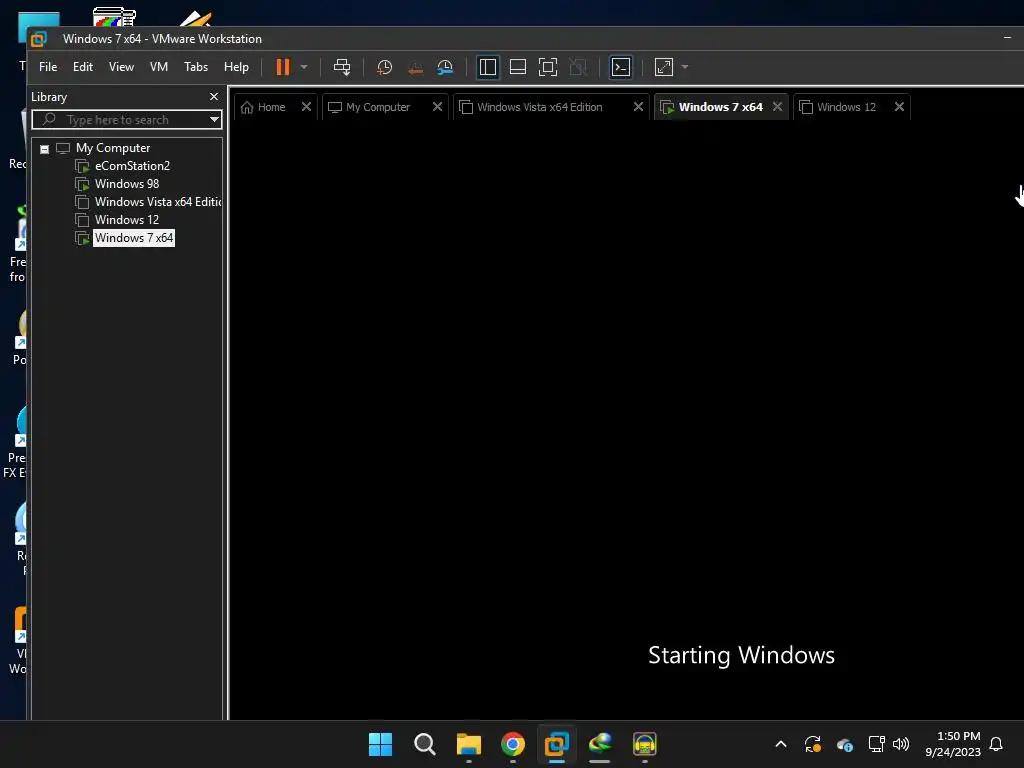Open Internet Download Manager taskbar icon
1024x768 pixels.
600,744
